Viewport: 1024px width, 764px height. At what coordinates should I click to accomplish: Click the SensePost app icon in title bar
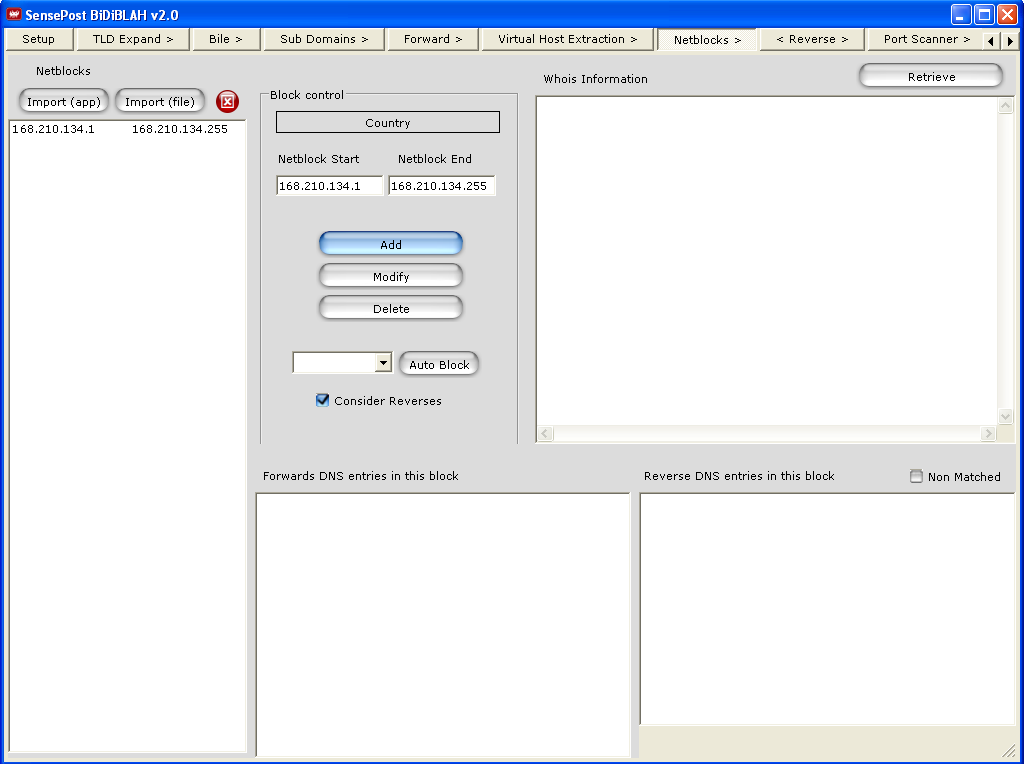pos(14,14)
